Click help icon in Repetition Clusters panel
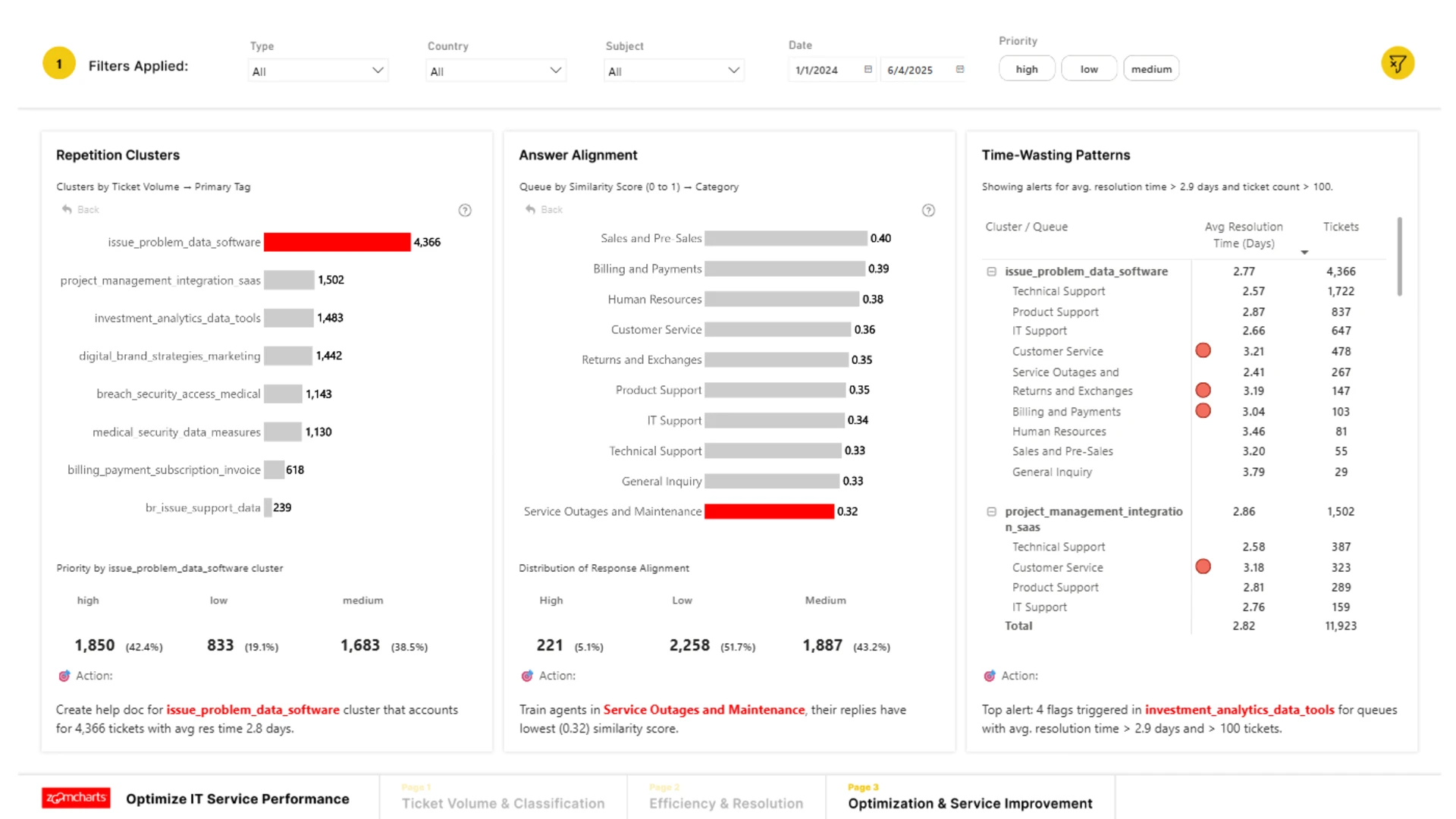 (x=465, y=211)
